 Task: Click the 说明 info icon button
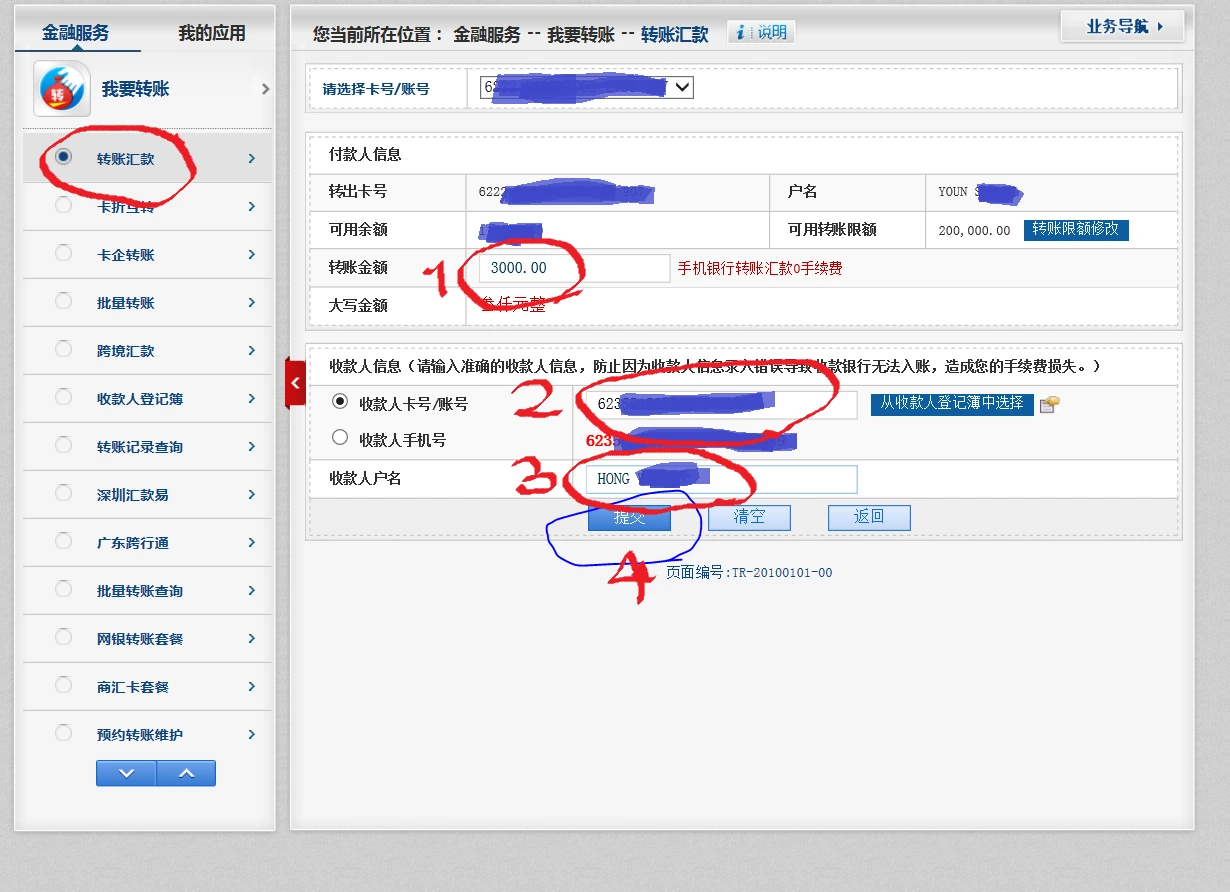[761, 32]
